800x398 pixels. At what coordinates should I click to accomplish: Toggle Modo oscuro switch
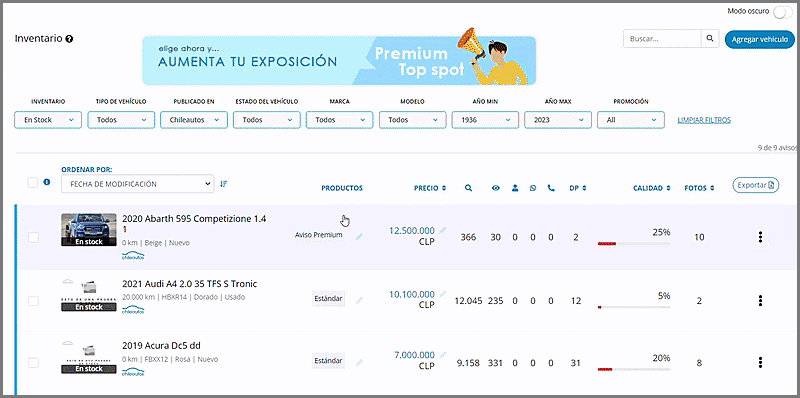783,12
